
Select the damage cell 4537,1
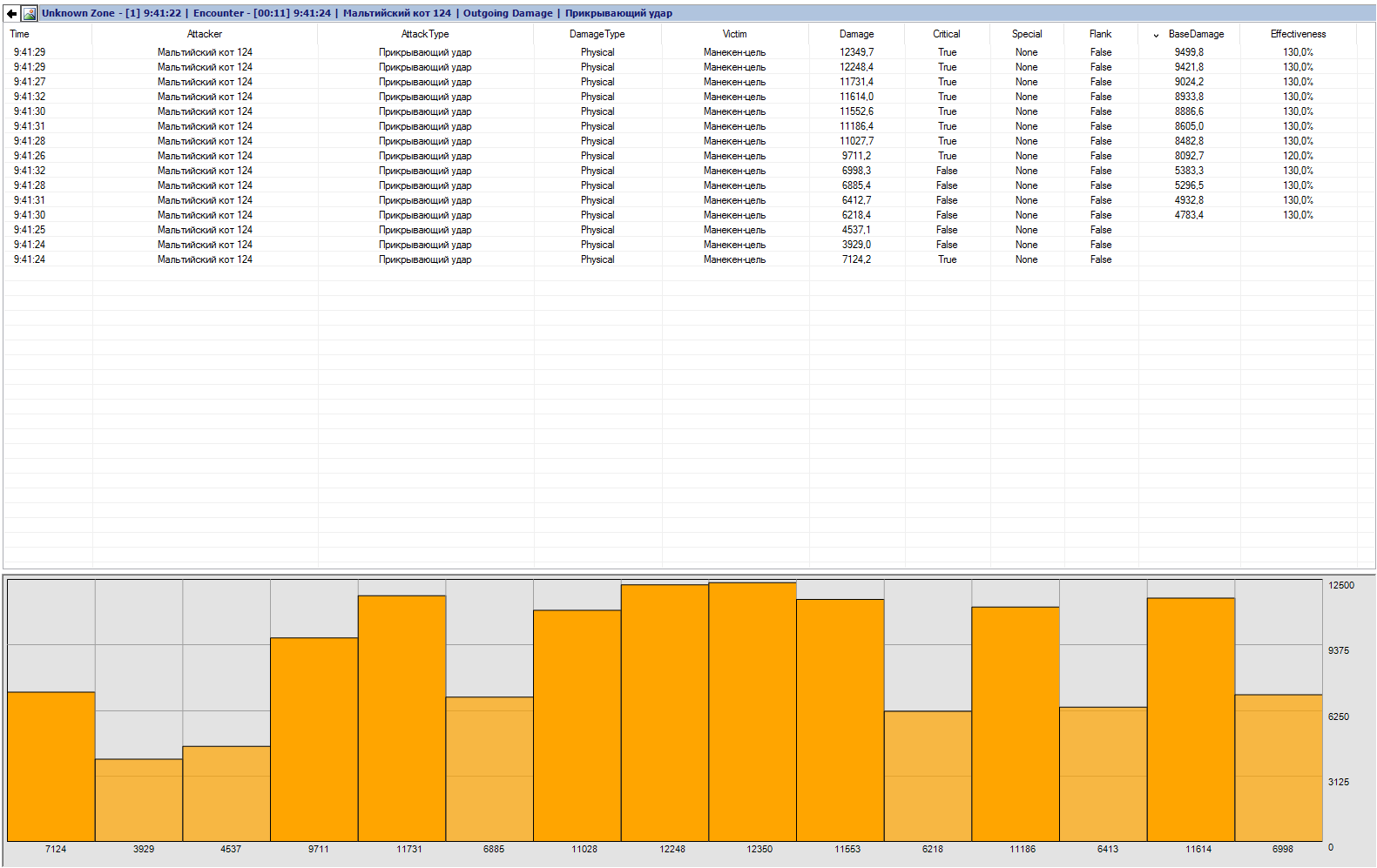pyautogui.click(x=856, y=230)
